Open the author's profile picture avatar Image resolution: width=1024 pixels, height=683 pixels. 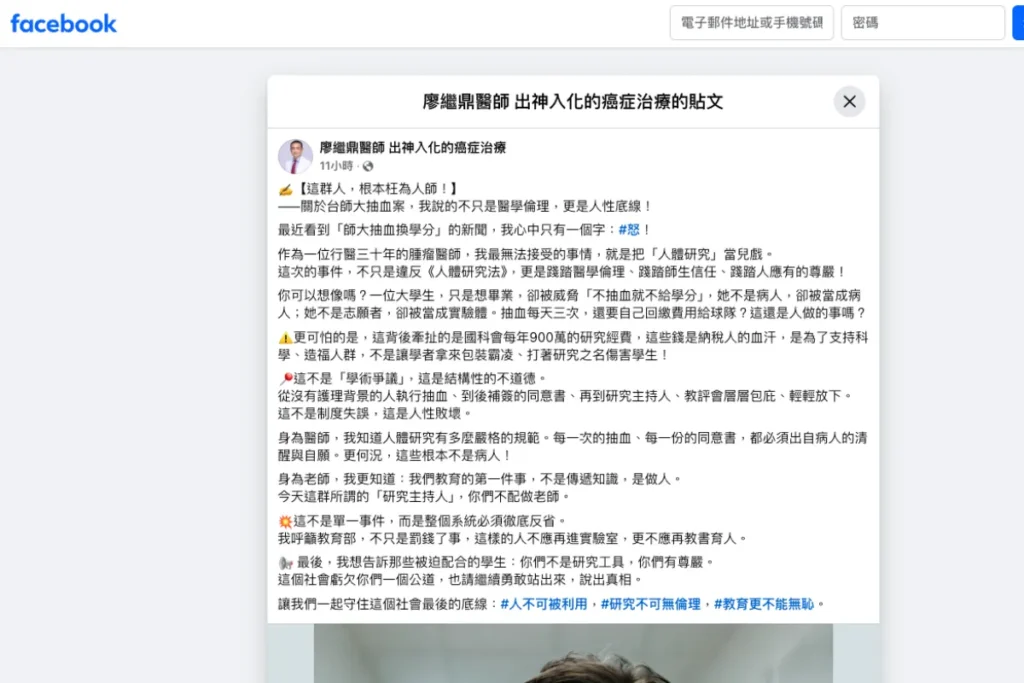click(295, 156)
